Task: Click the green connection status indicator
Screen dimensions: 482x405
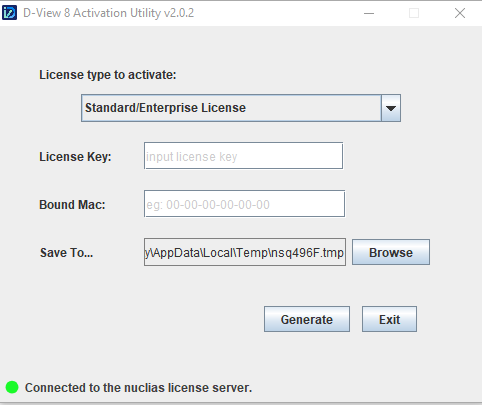Action: click(x=12, y=387)
